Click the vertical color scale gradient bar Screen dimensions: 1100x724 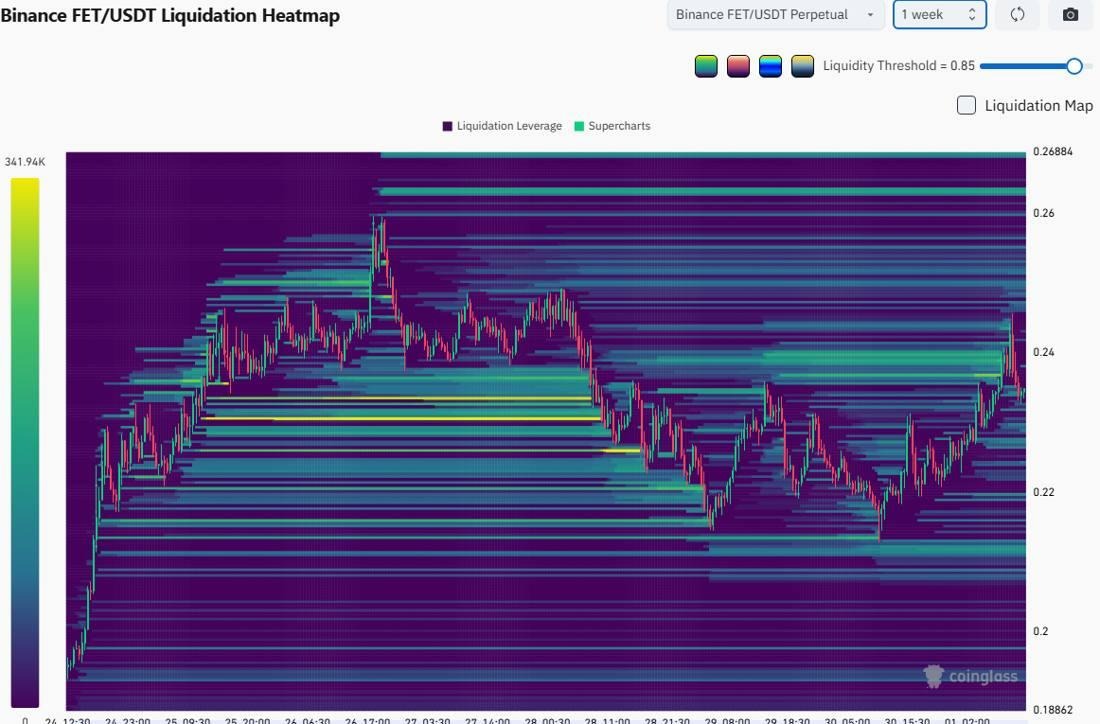point(25,443)
